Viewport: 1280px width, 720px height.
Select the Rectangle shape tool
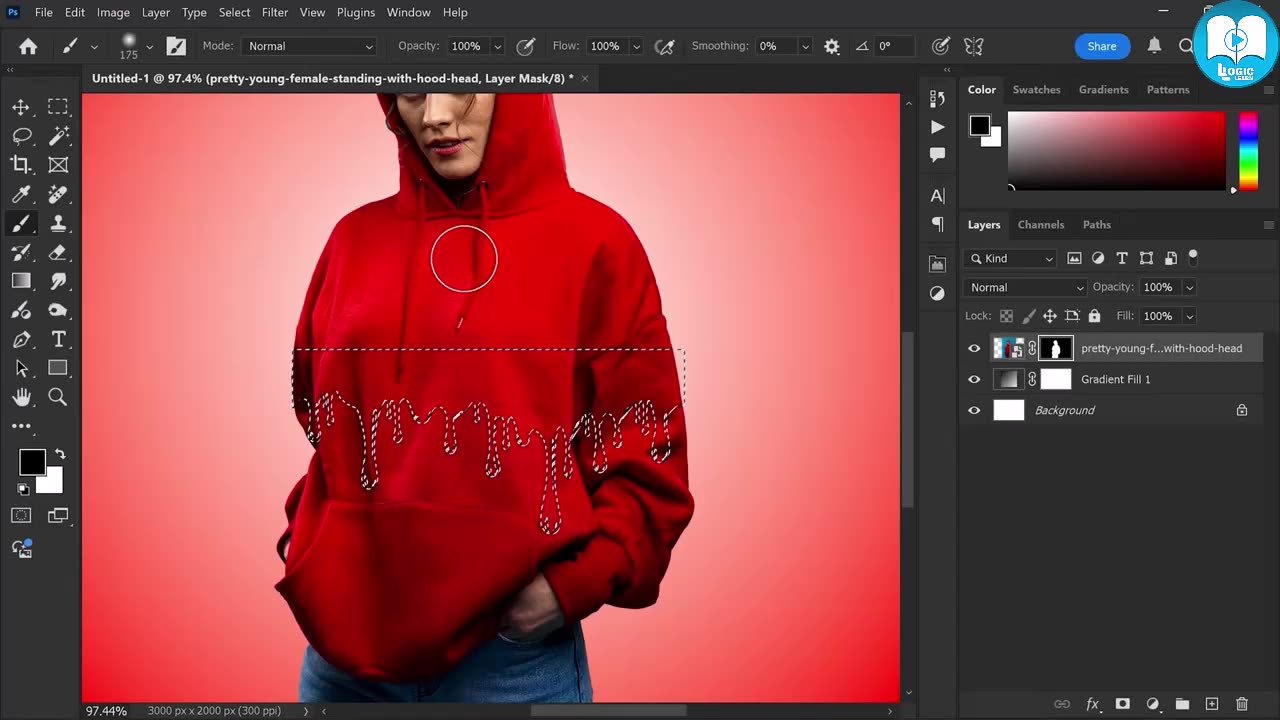58,368
